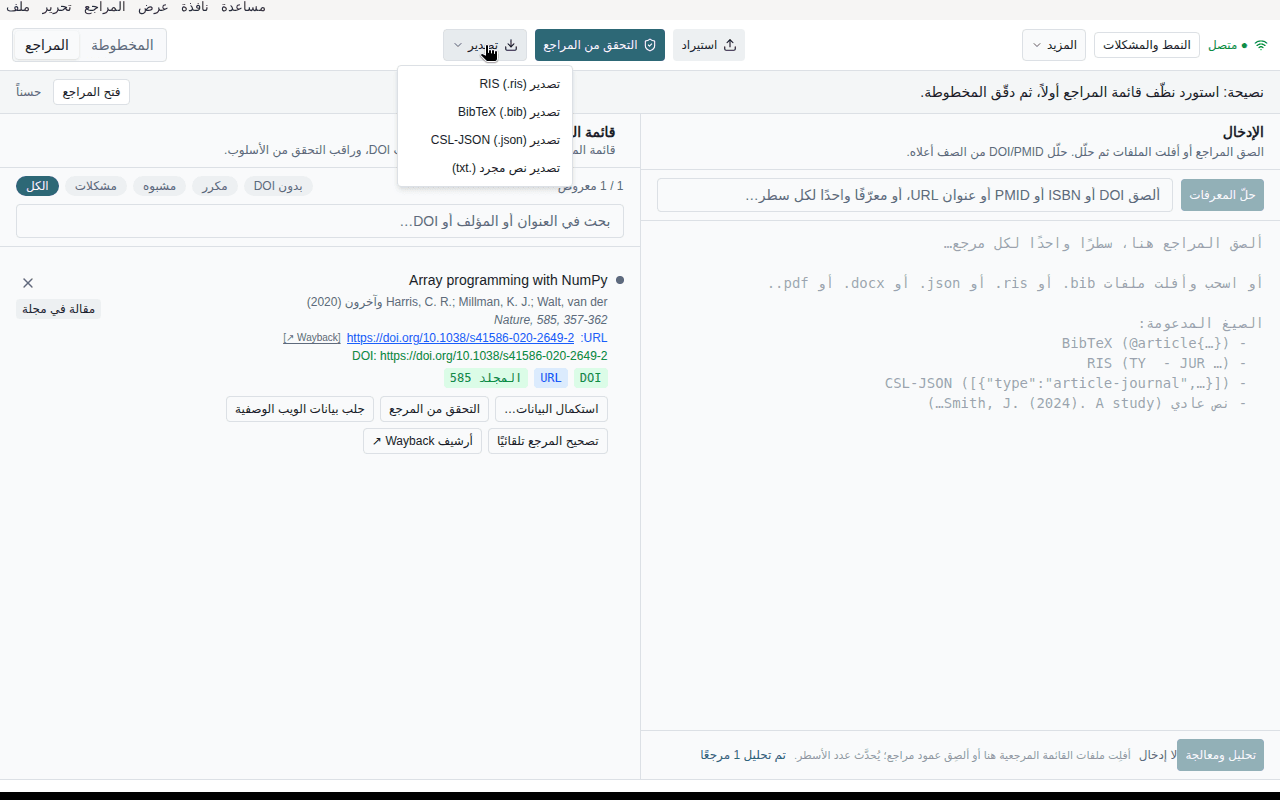Viewport: 1280px width, 800px height.
Task: Open the المزيد dropdown
Action: click(x=1053, y=45)
